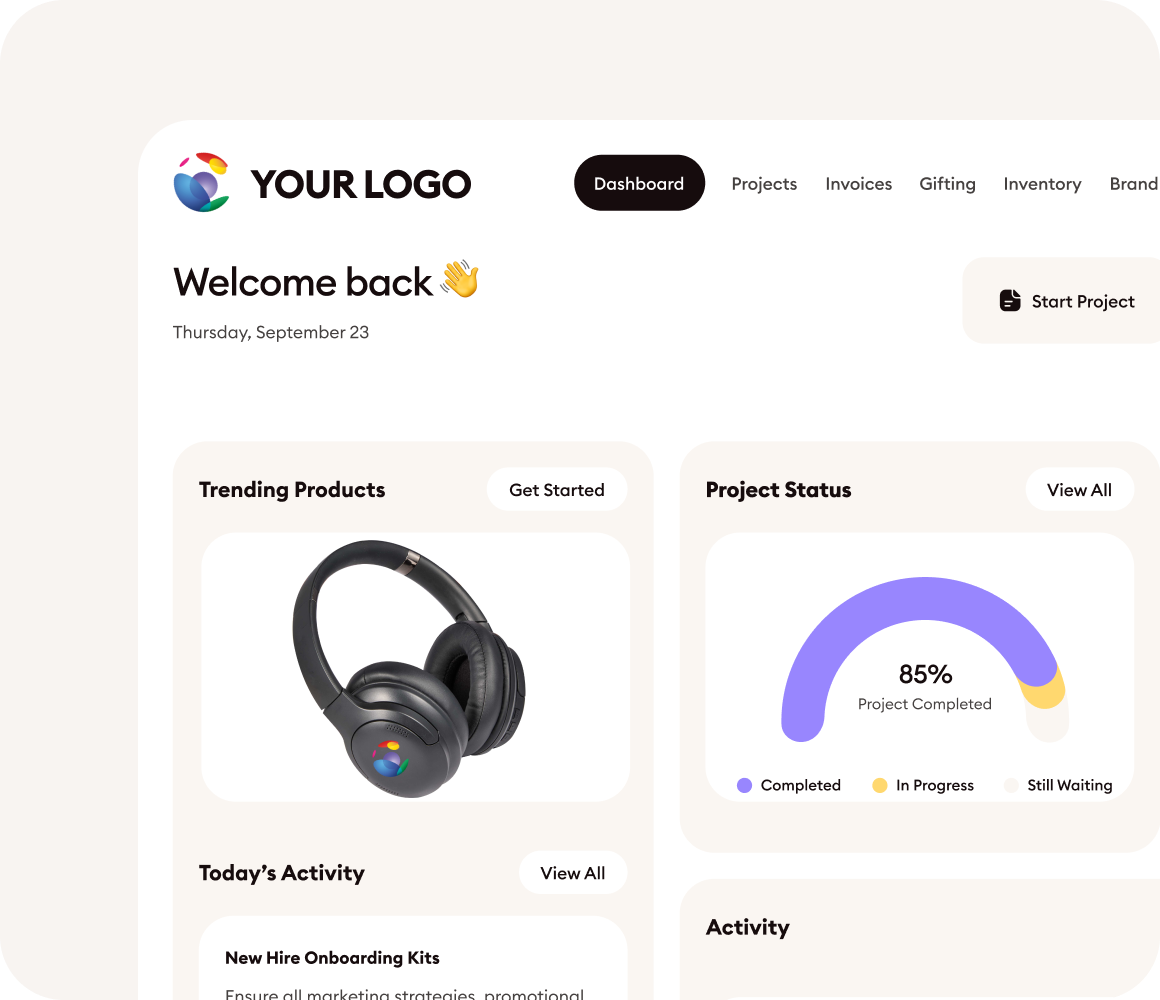1160x1000 pixels.
Task: Click the document icon beside Start Project
Action: coord(1010,300)
